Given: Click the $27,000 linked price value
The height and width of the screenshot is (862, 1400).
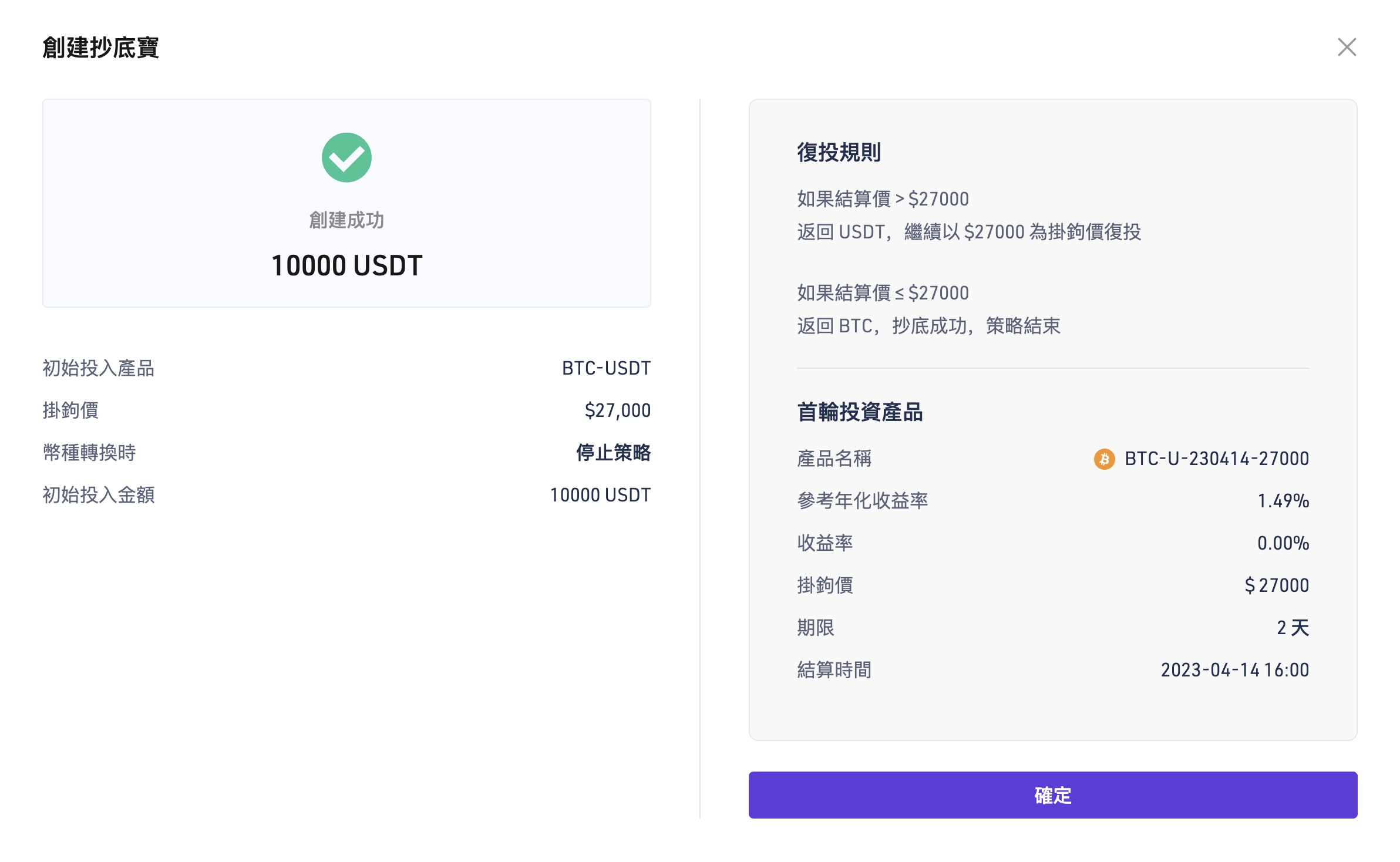Looking at the screenshot, I should tap(617, 410).
